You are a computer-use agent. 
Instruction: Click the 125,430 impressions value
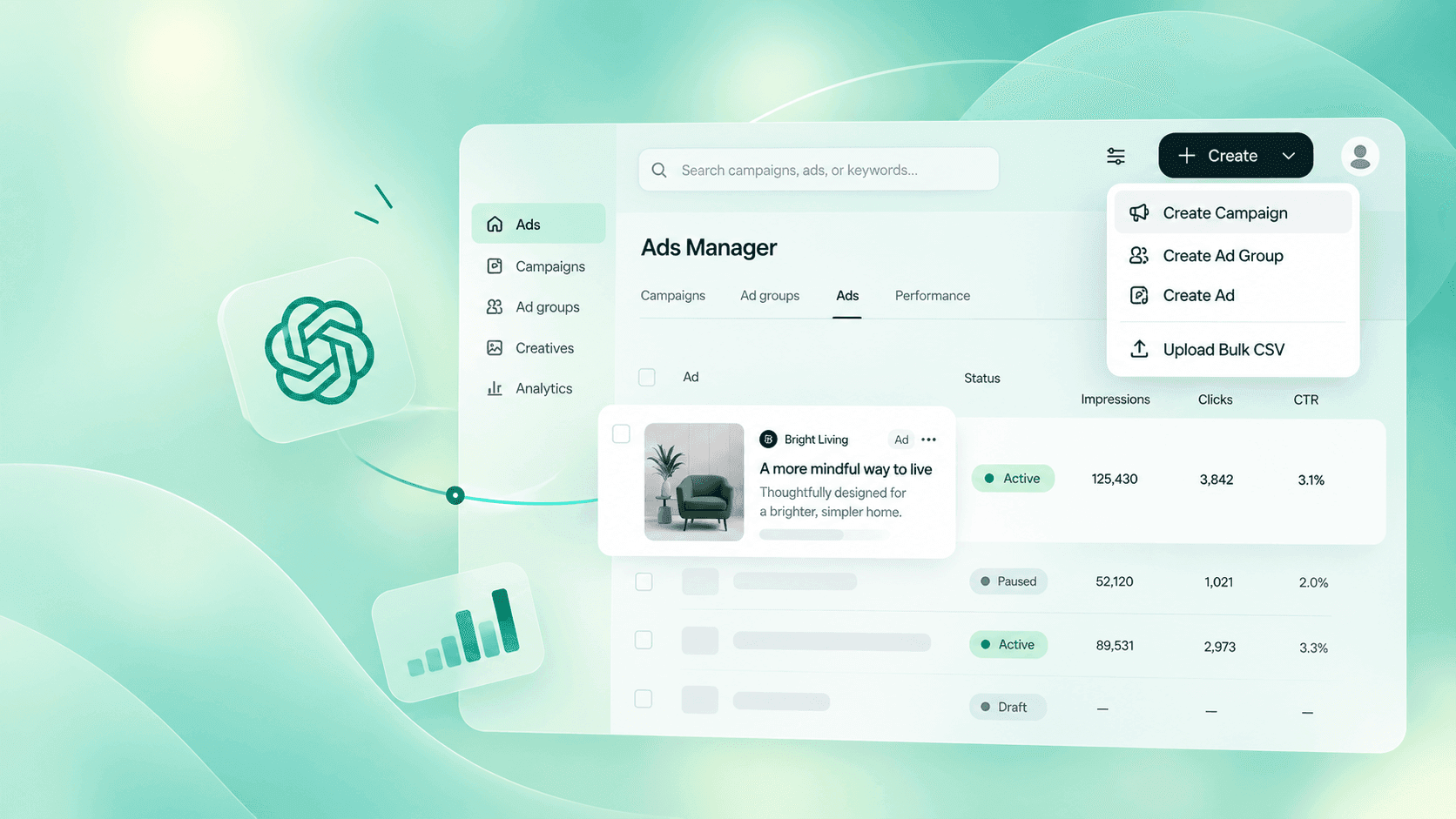pyautogui.click(x=1115, y=479)
